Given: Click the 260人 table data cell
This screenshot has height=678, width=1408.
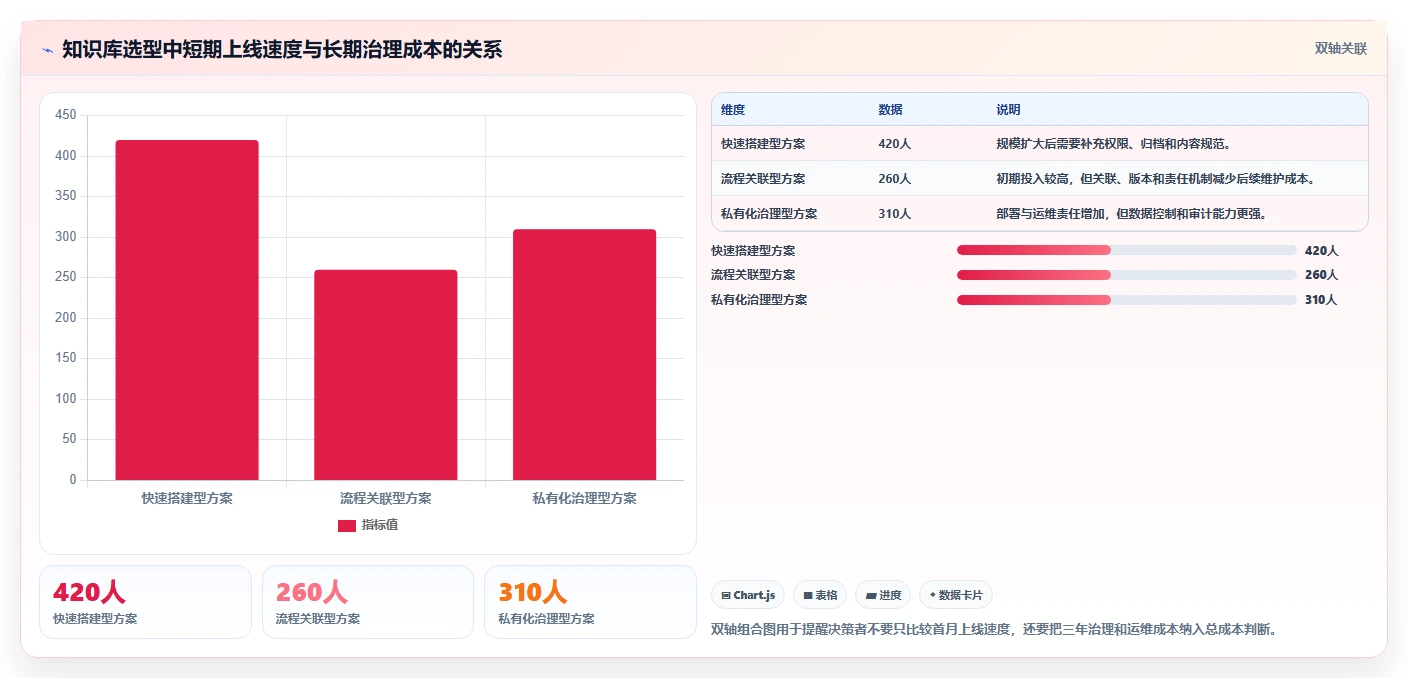Looking at the screenshot, I should coord(894,178).
